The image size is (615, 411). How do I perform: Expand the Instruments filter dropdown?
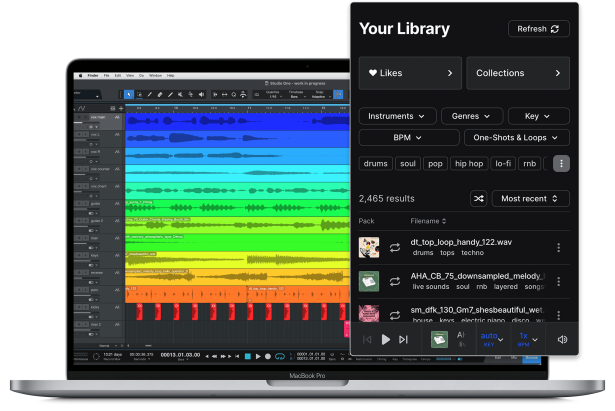click(x=397, y=116)
